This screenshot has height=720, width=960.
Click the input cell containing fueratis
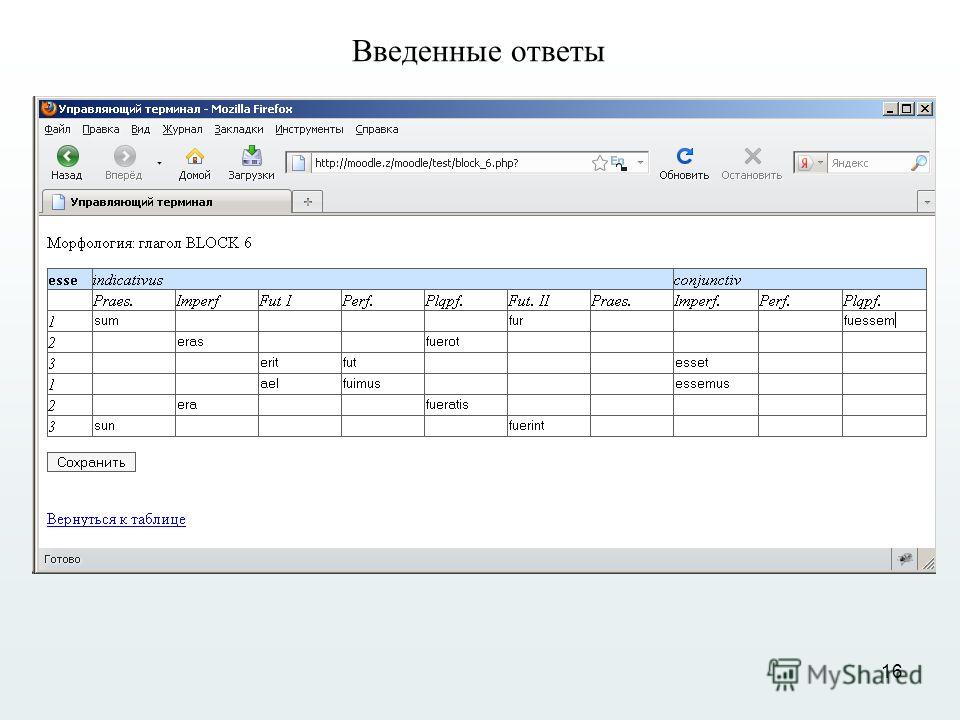coord(465,405)
